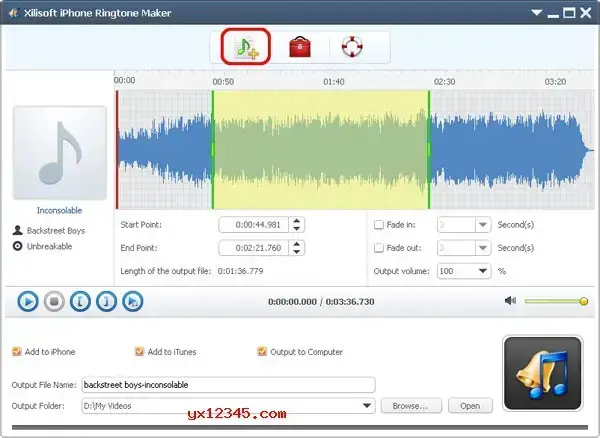Click the Browse... button
The height and width of the screenshot is (438, 600).
[x=411, y=406]
